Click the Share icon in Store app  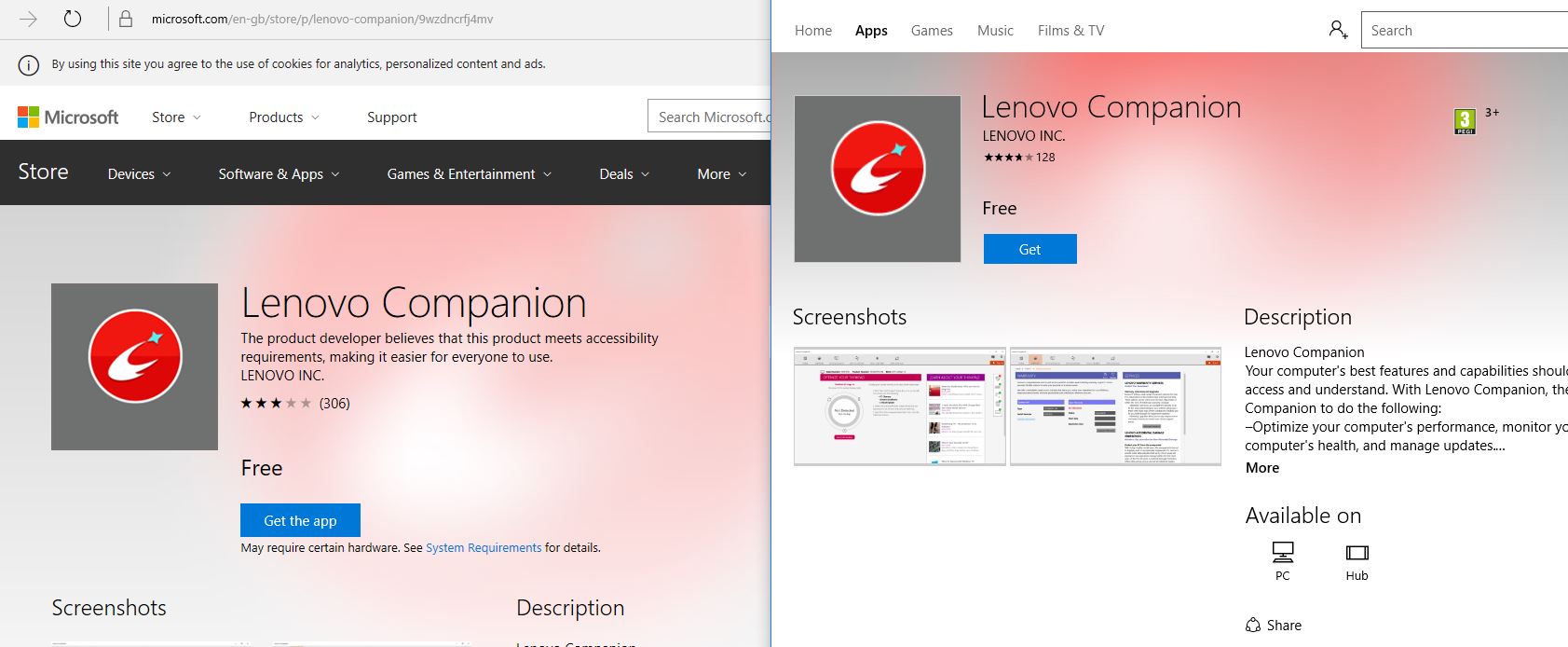pyautogui.click(x=1253, y=626)
